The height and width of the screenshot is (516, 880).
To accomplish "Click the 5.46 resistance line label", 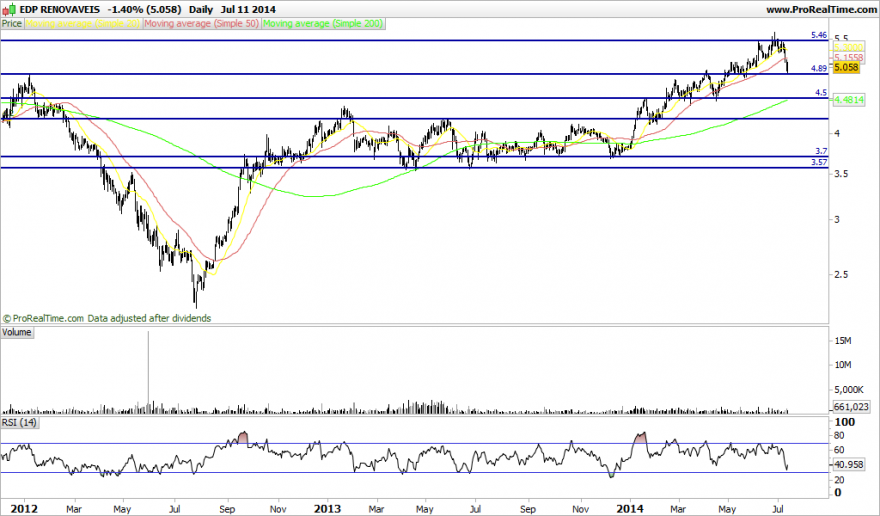I will coord(819,35).
